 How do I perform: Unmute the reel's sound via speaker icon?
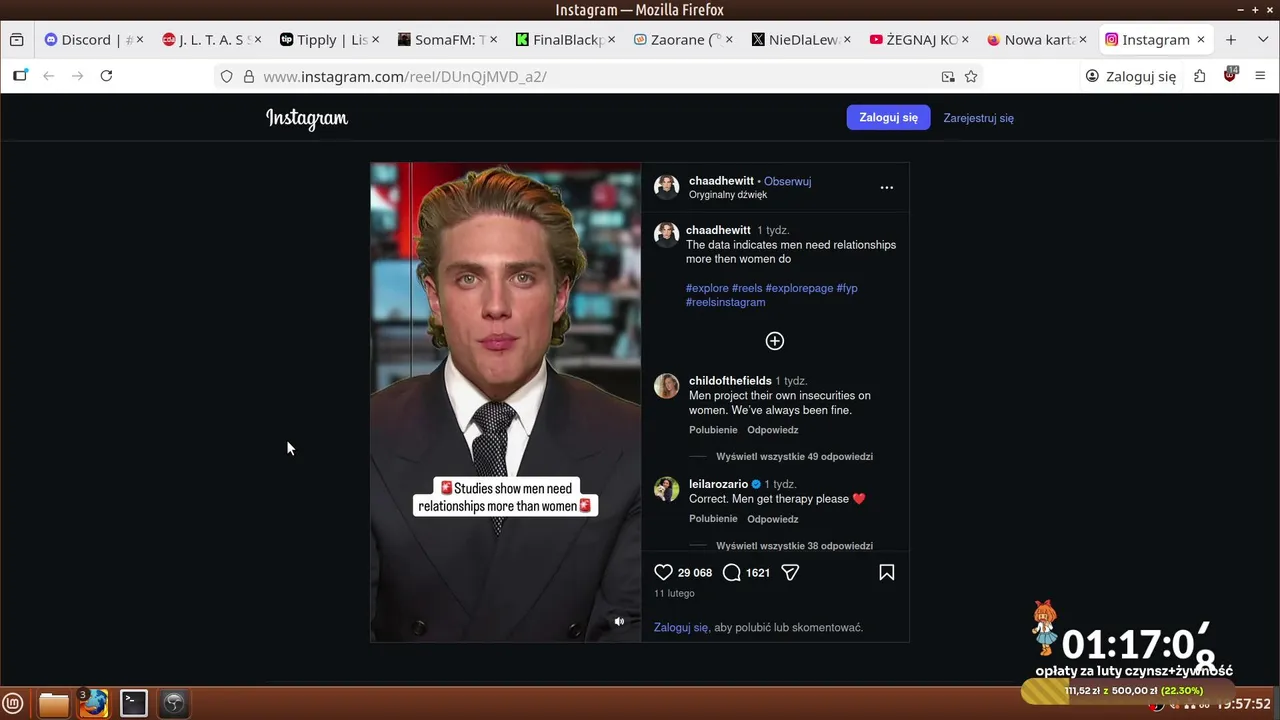(619, 621)
